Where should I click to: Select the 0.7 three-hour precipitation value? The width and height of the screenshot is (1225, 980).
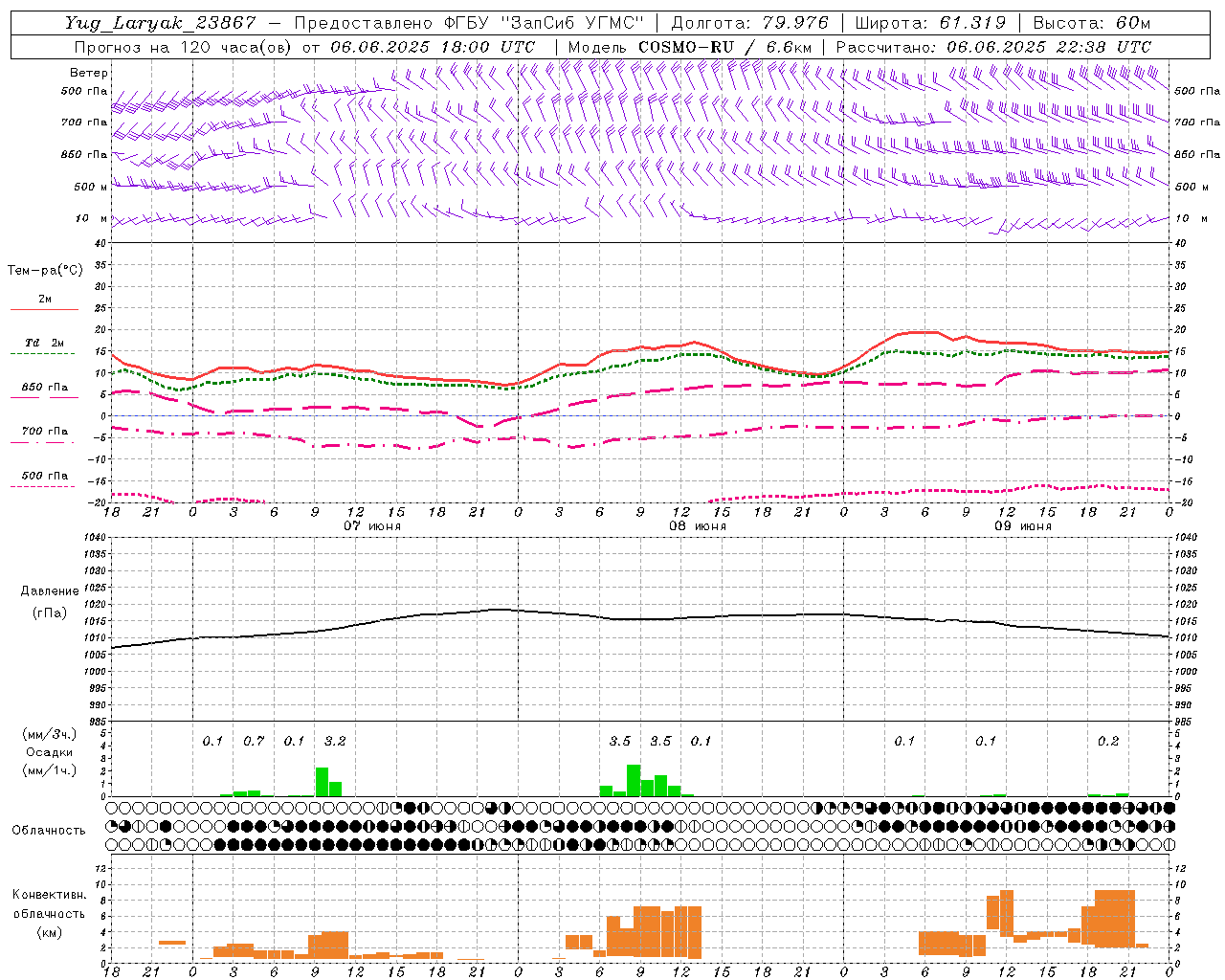(254, 741)
